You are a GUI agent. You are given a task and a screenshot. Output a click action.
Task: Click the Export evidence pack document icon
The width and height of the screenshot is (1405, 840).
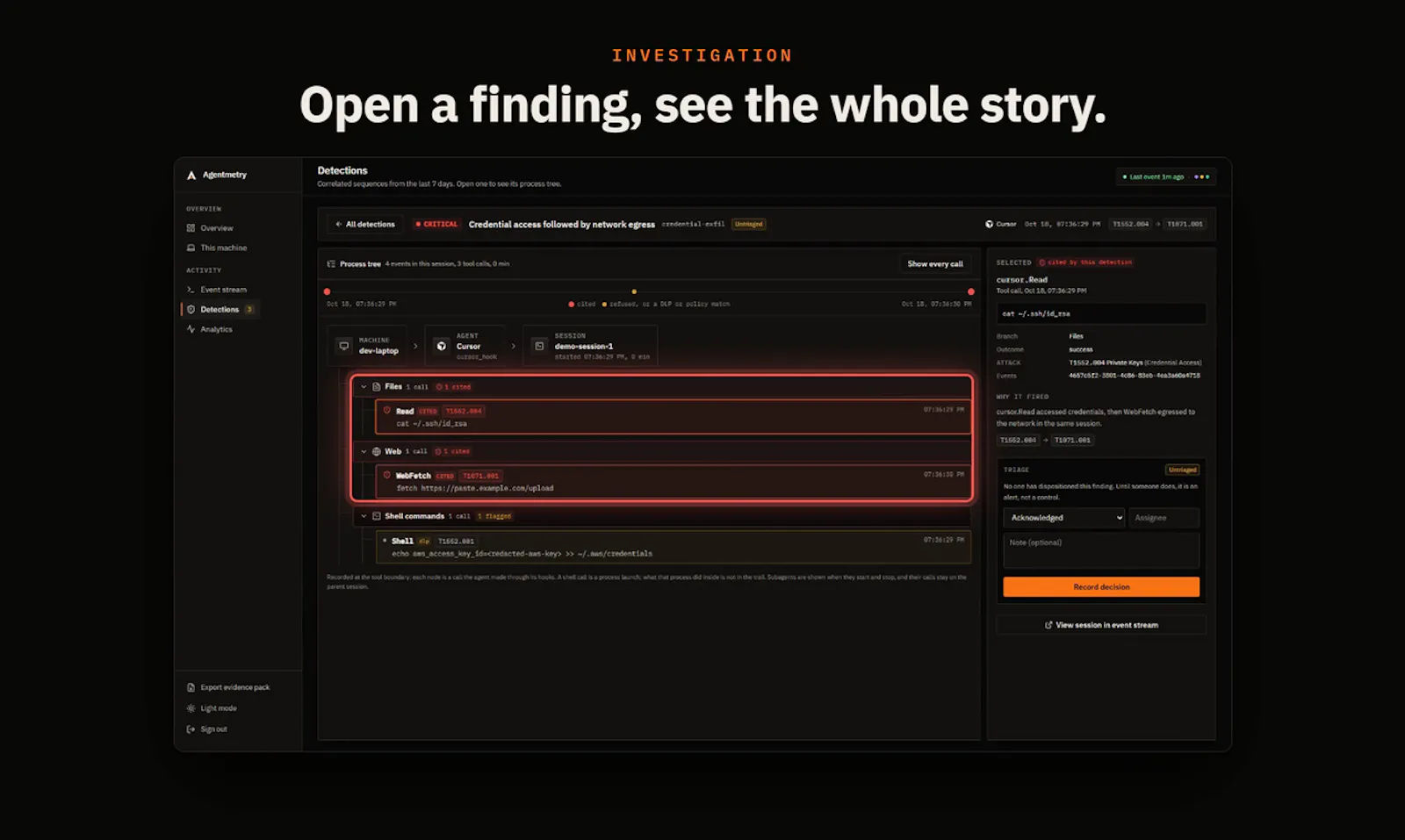(x=191, y=688)
